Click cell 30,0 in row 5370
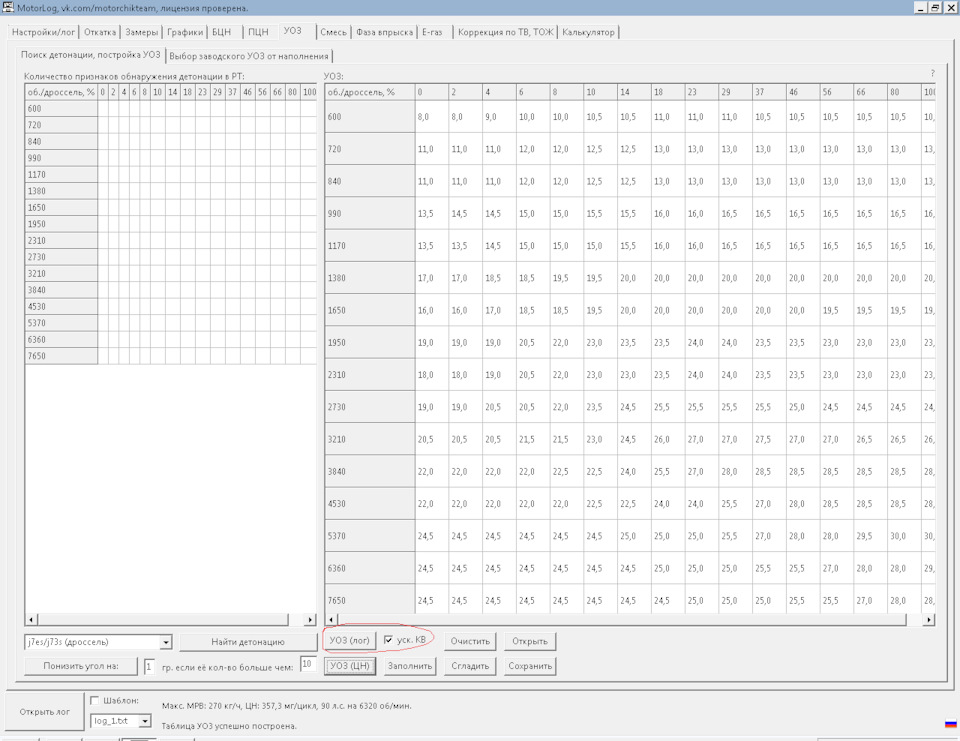This screenshot has height=741, width=960. point(904,536)
